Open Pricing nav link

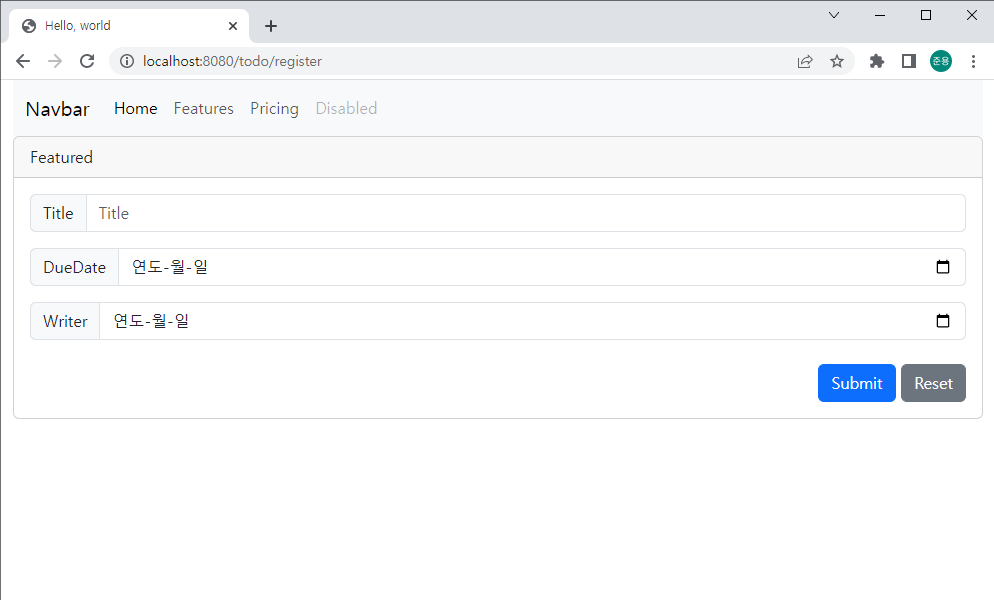tap(274, 108)
